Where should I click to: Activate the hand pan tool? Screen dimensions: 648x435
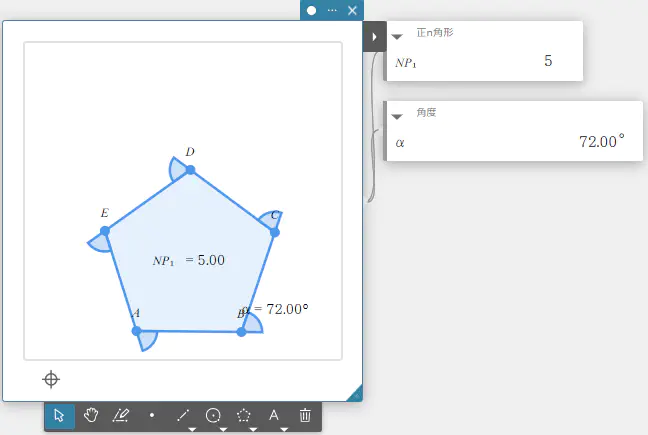[x=91, y=416]
